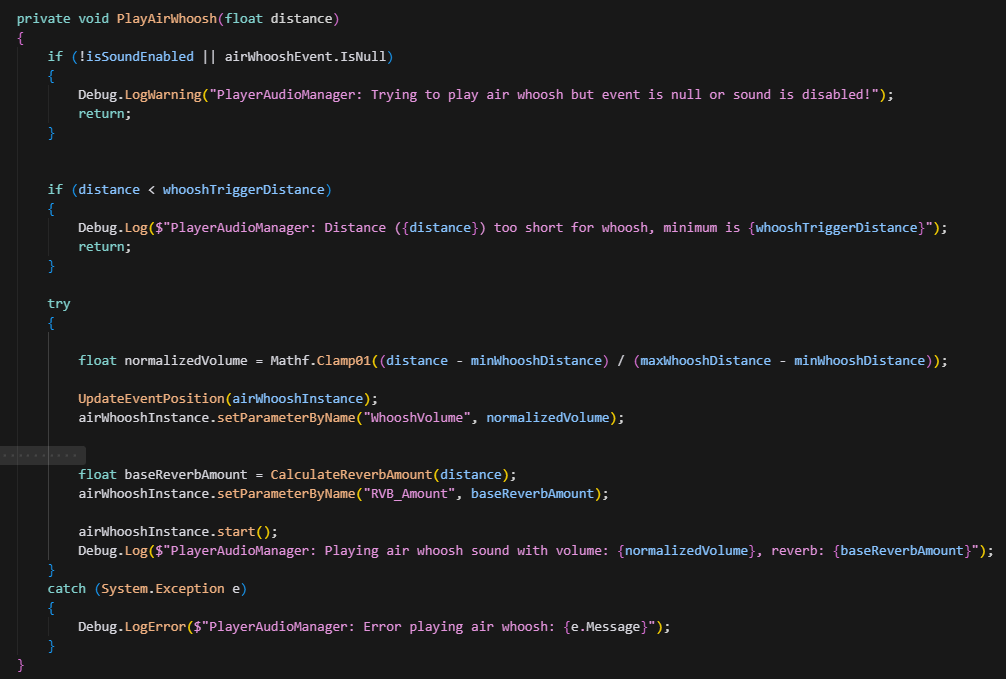Click the Debug.LogError method call
Viewport: 1006px width, 679px height.
(x=128, y=626)
